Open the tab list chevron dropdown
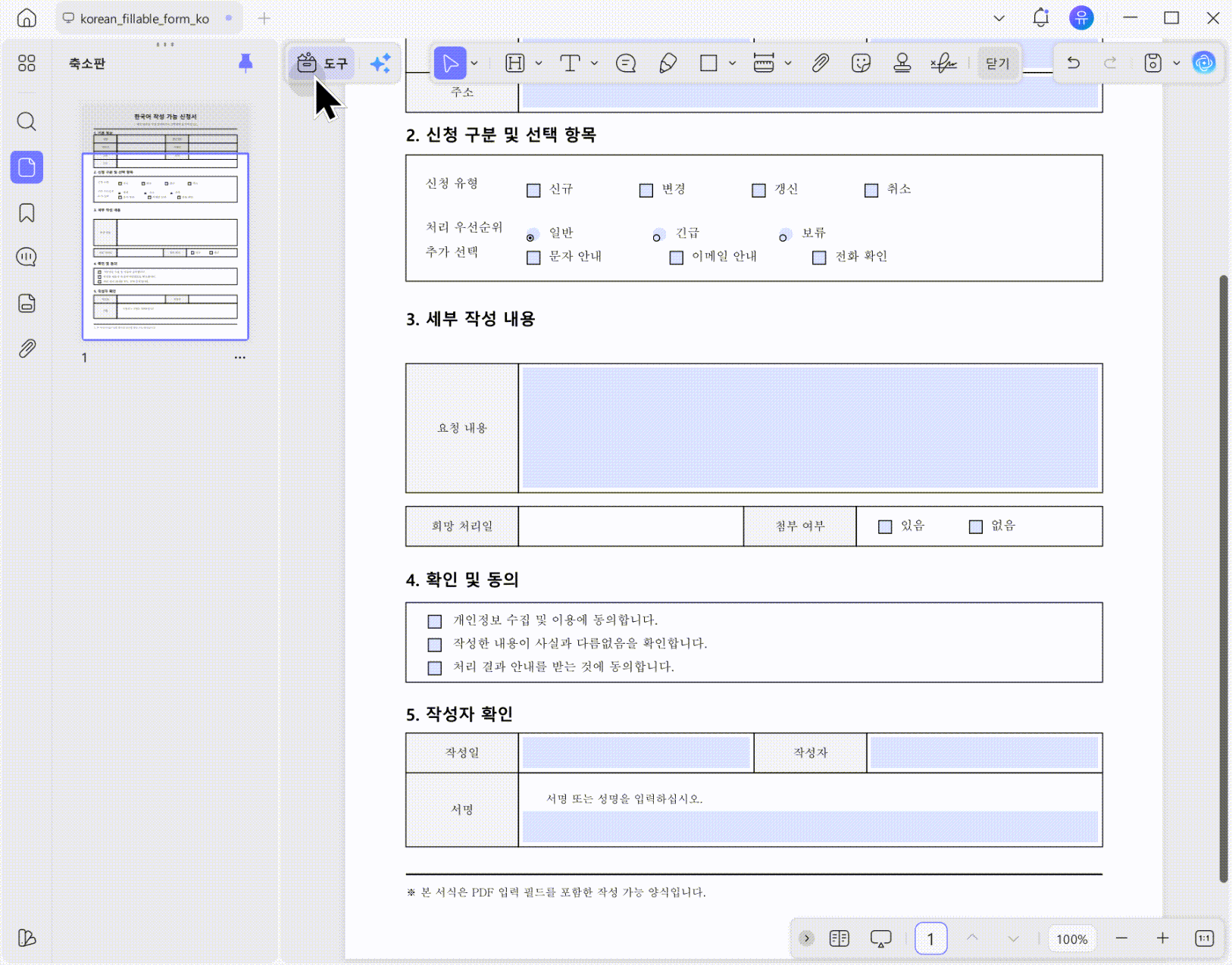Image resolution: width=1232 pixels, height=965 pixels. pyautogui.click(x=999, y=18)
